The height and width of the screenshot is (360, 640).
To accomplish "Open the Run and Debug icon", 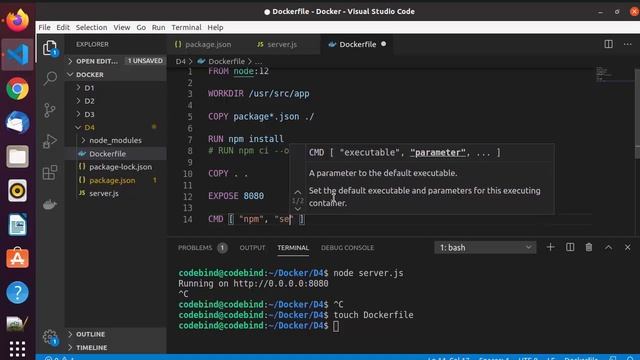I will tap(50, 141).
